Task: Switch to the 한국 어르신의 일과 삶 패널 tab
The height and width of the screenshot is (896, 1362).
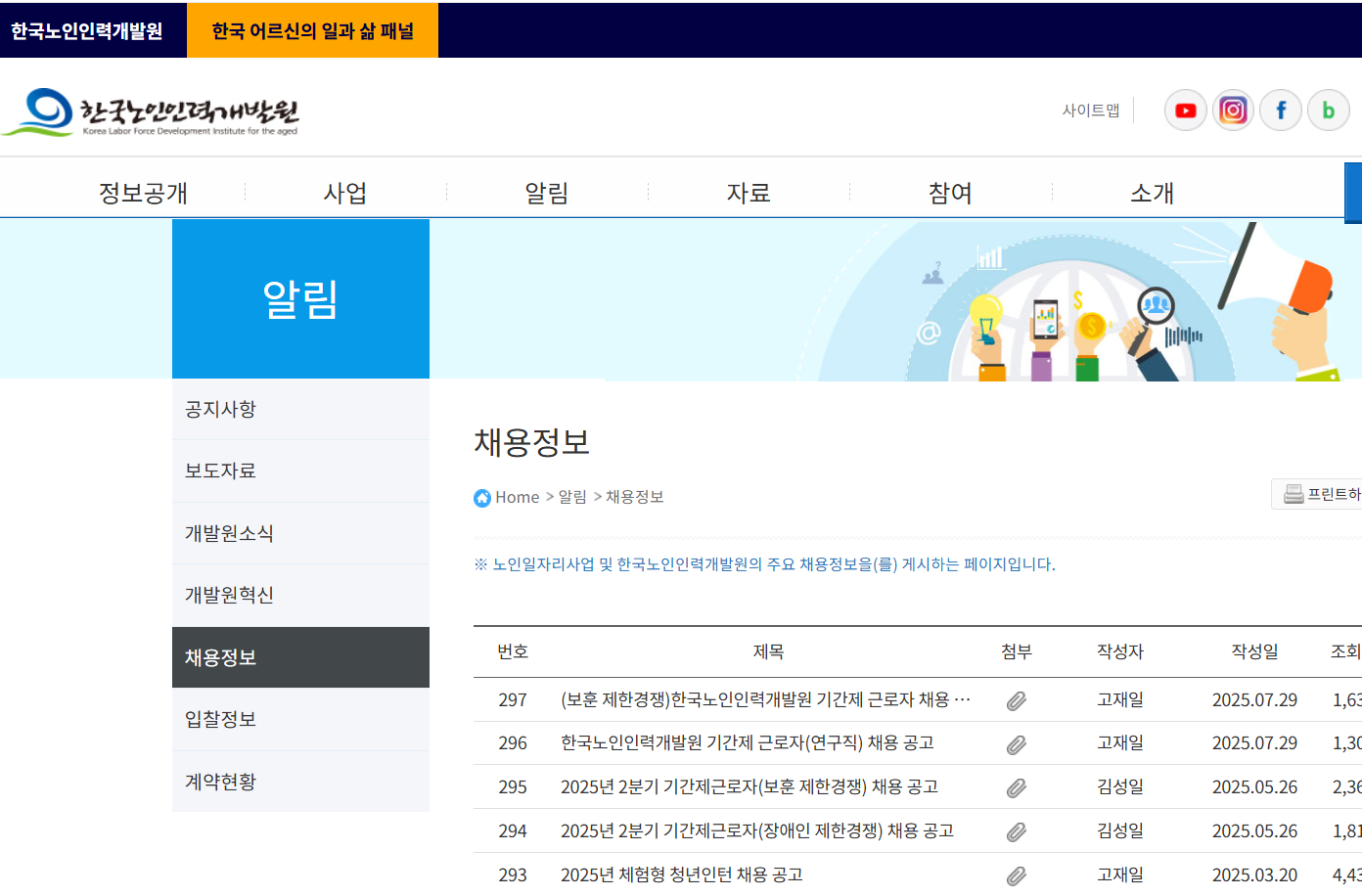Action: [x=312, y=30]
